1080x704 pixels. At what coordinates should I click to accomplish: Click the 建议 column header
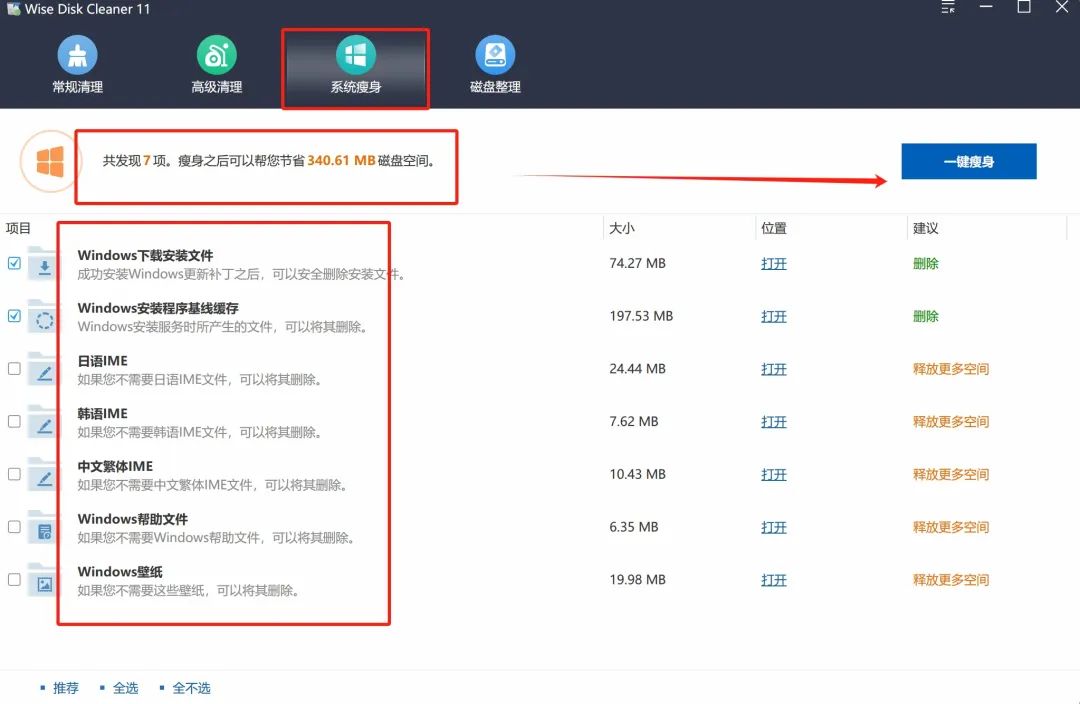pos(926,228)
